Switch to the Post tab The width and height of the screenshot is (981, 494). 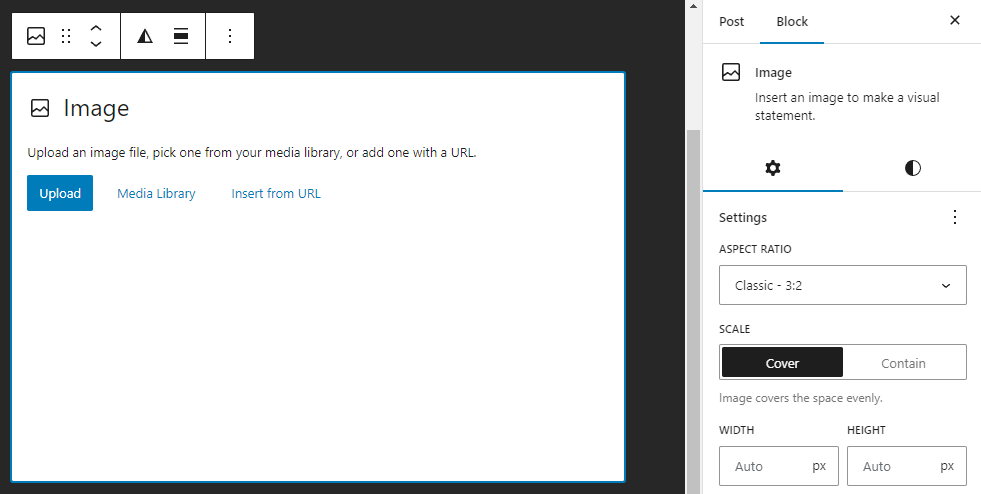pos(731,21)
